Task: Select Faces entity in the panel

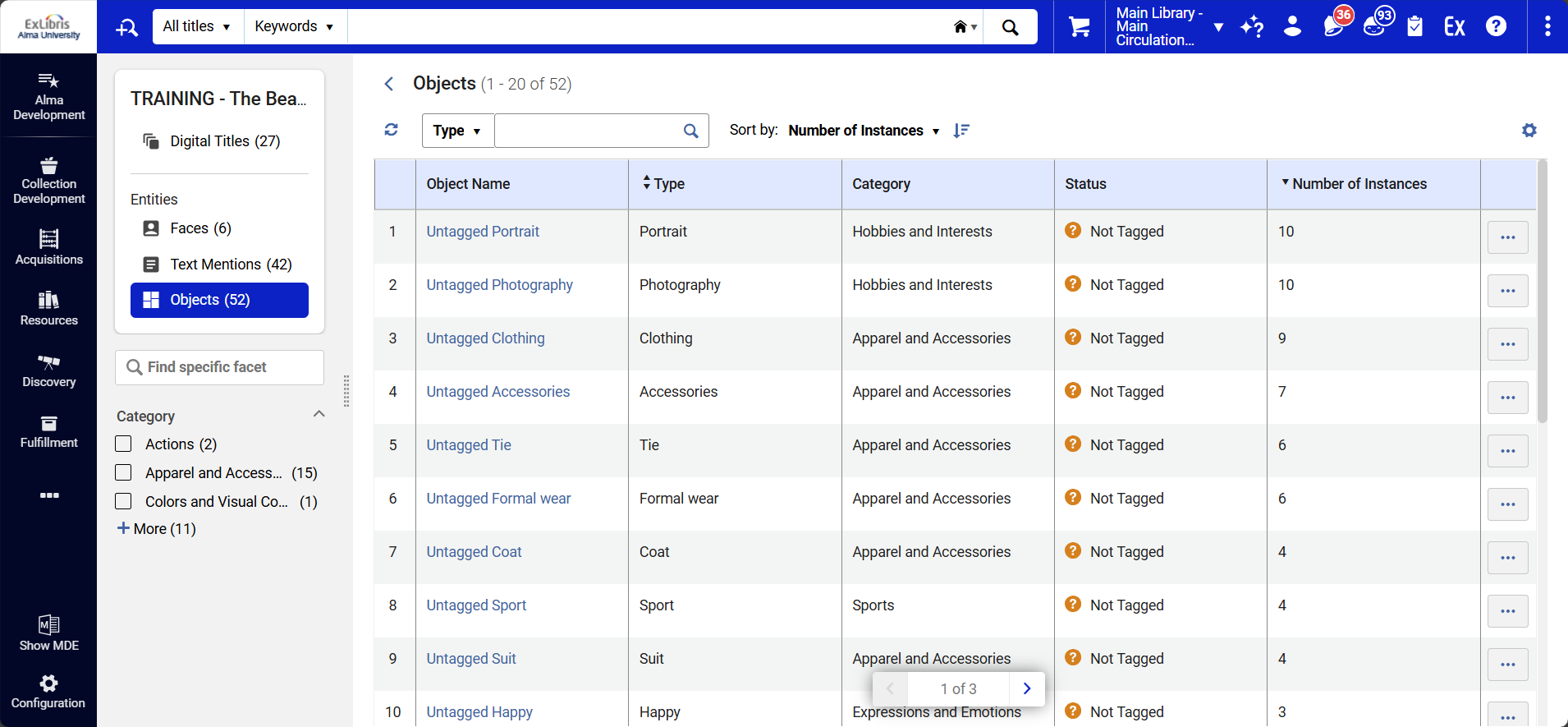Action: (x=200, y=228)
